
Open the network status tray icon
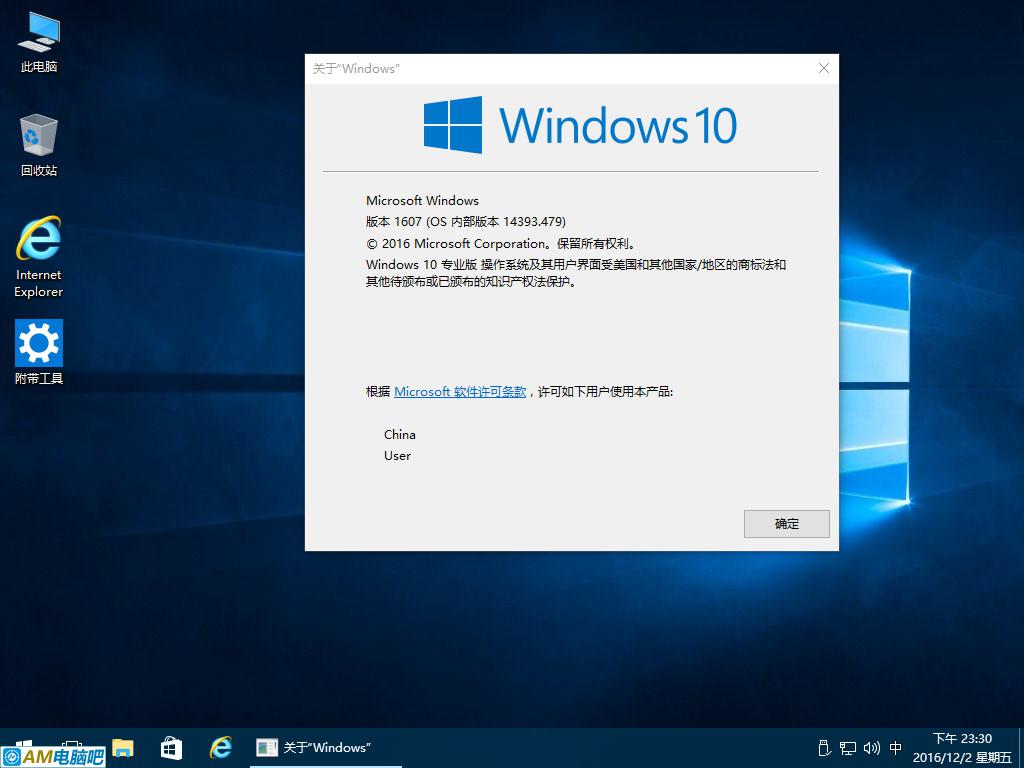pos(848,748)
